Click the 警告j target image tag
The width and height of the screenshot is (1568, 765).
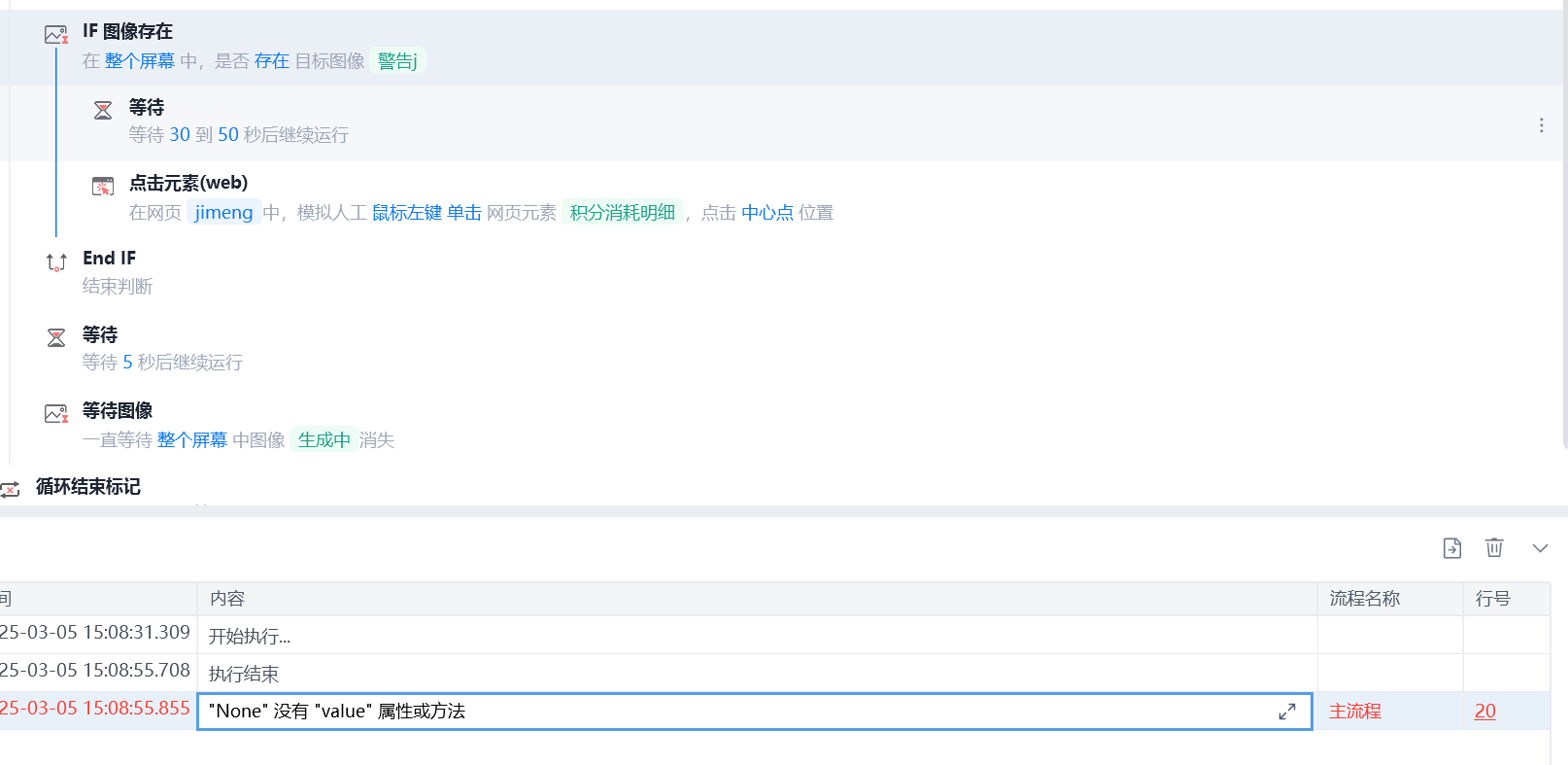(x=397, y=61)
